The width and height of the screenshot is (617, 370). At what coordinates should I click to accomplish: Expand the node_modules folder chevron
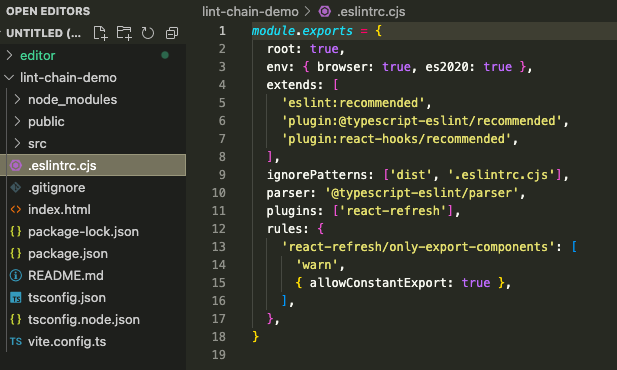pos(17,99)
